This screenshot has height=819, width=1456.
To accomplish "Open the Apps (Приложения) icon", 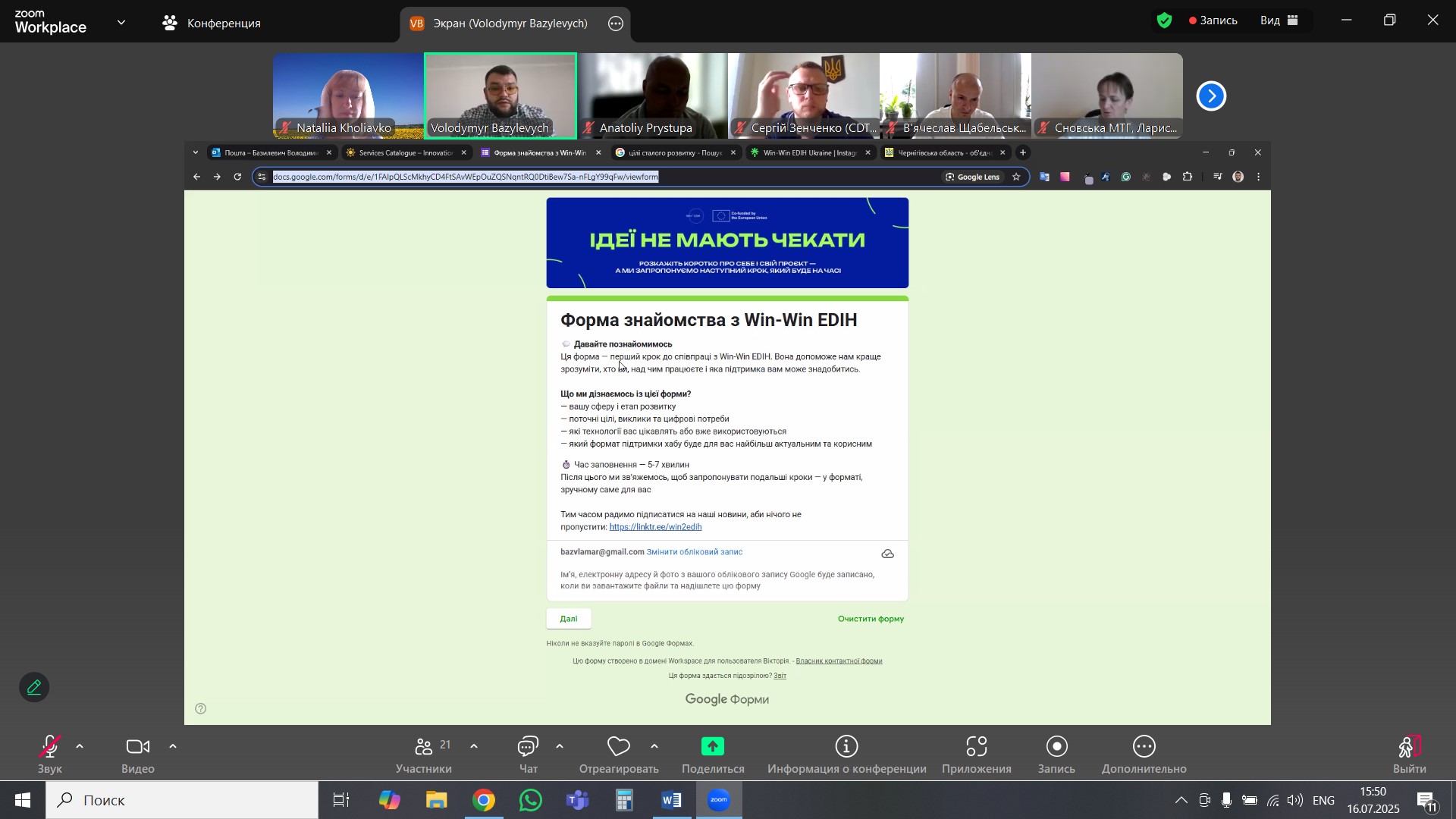I will coord(977,748).
